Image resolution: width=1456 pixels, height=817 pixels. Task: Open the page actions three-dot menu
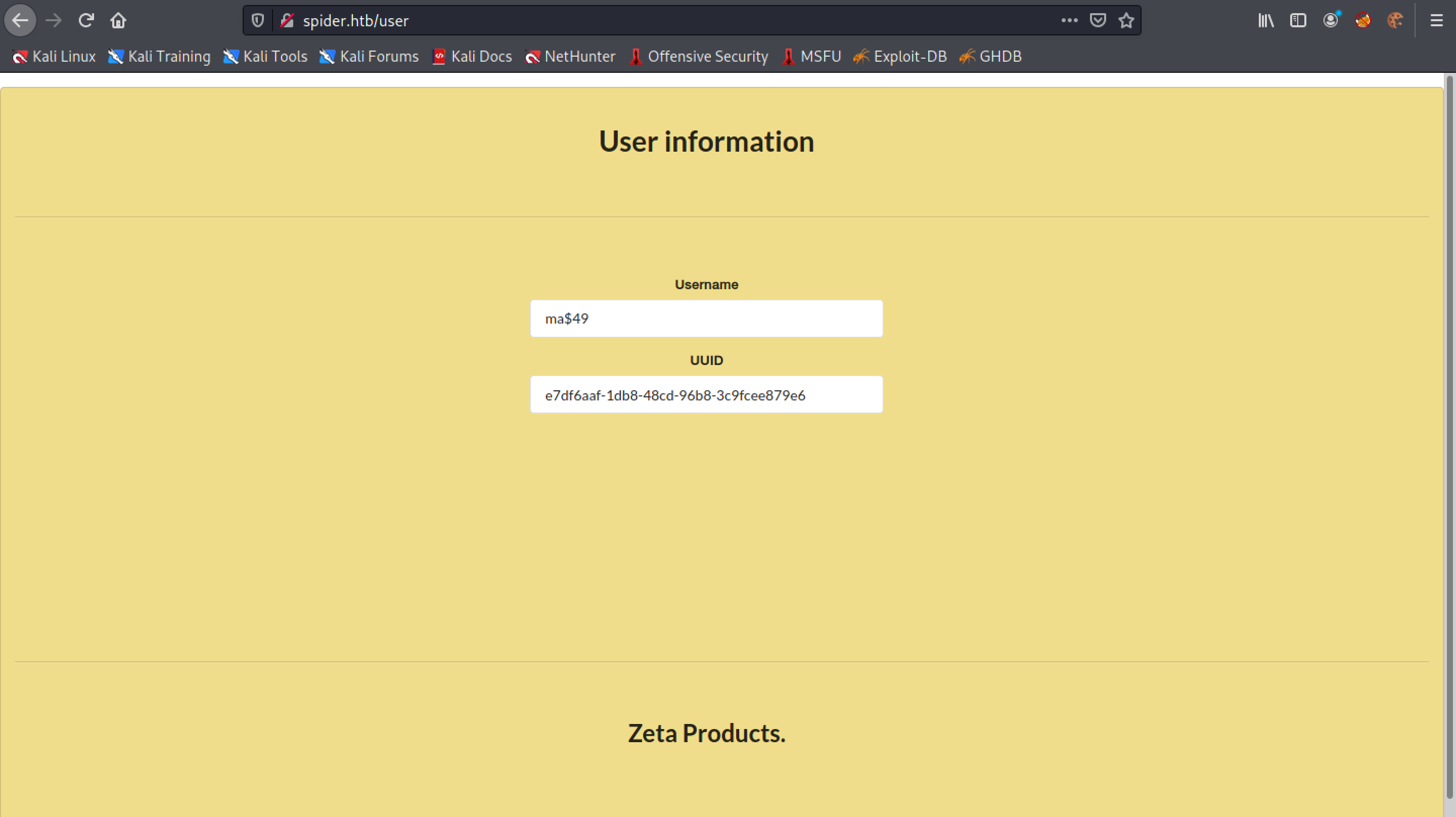click(1069, 21)
